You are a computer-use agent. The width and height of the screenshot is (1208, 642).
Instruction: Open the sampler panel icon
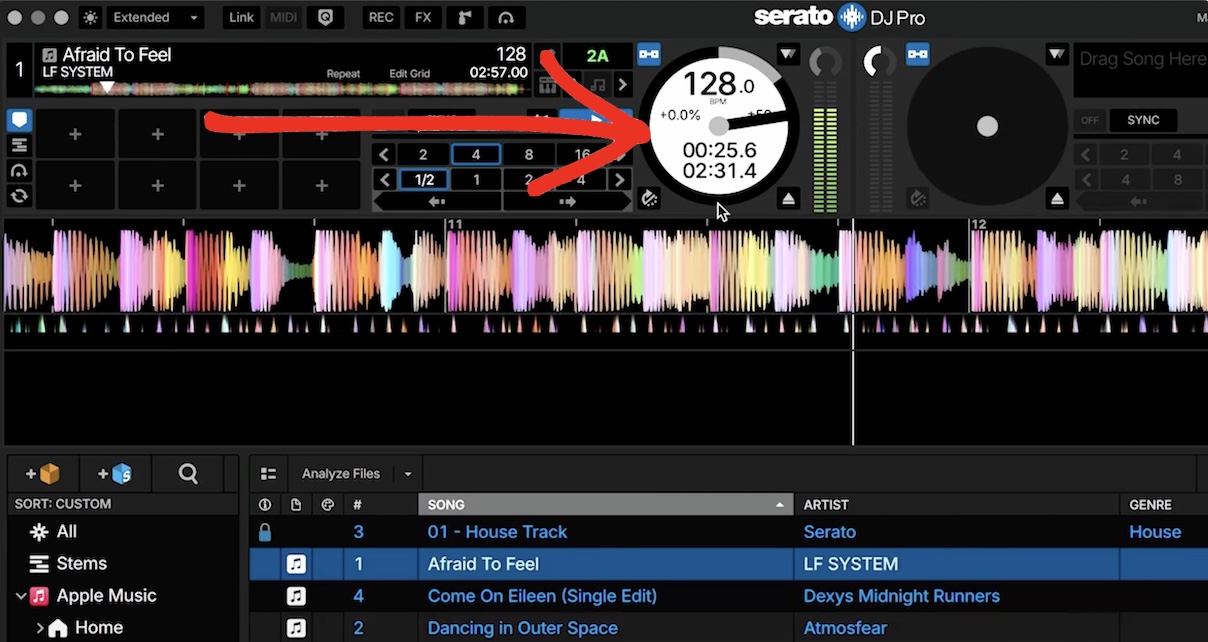pos(464,17)
